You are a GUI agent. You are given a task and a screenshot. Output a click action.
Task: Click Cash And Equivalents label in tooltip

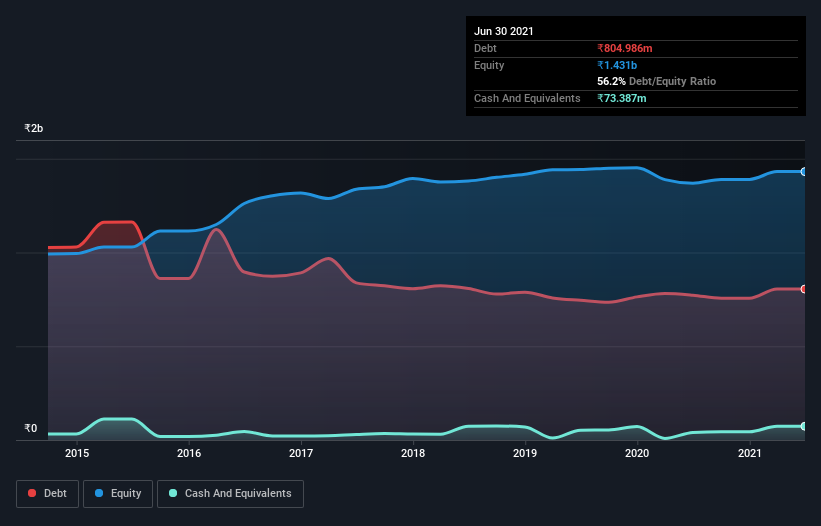point(527,98)
